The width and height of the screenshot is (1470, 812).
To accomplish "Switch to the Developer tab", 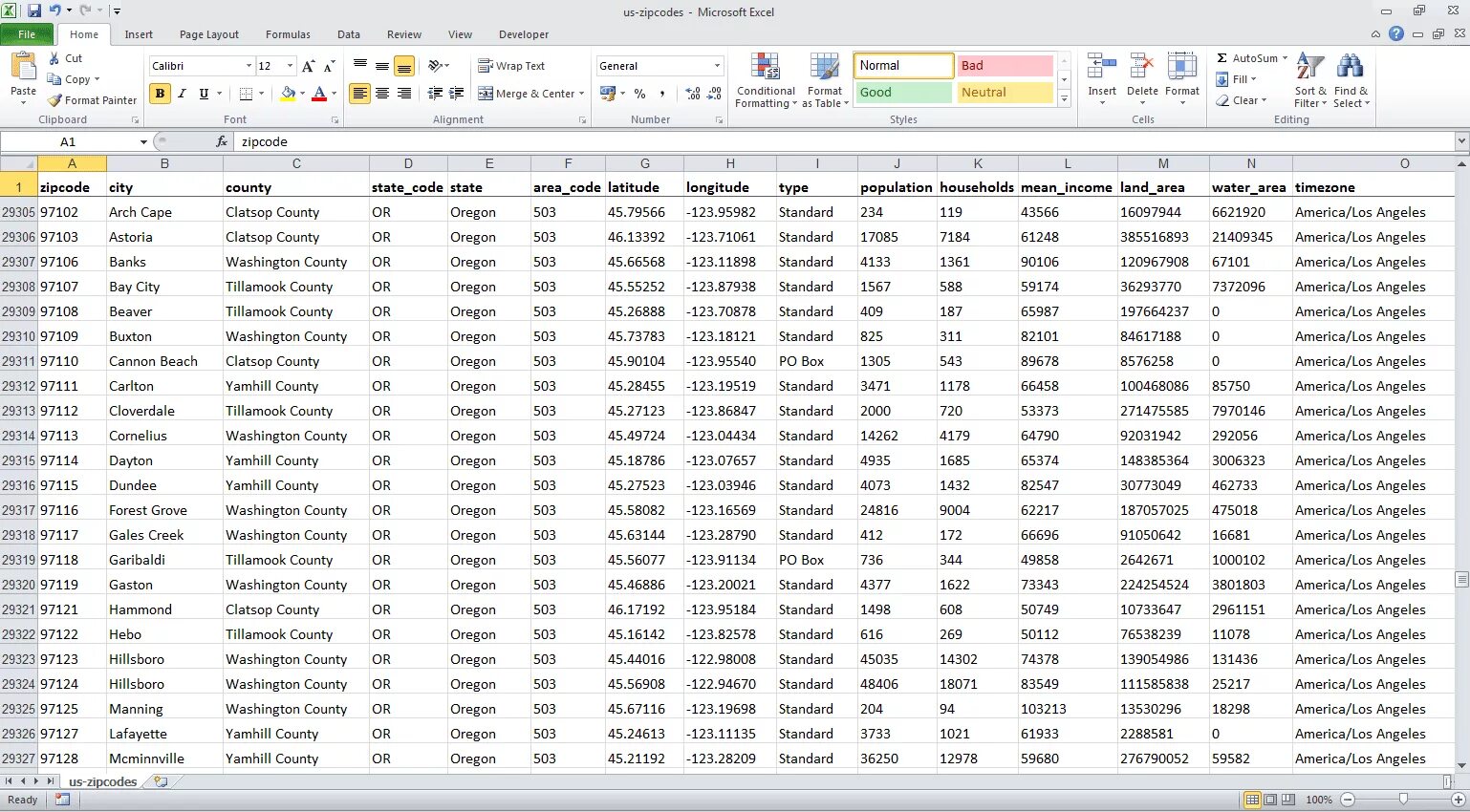I will tap(524, 34).
